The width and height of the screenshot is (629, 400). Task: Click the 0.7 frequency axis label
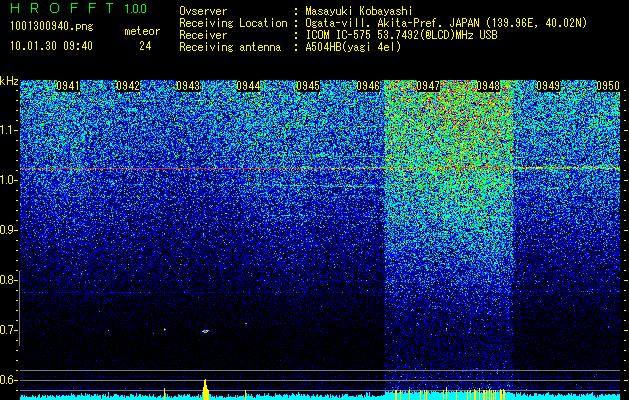pyautogui.click(x=8, y=330)
